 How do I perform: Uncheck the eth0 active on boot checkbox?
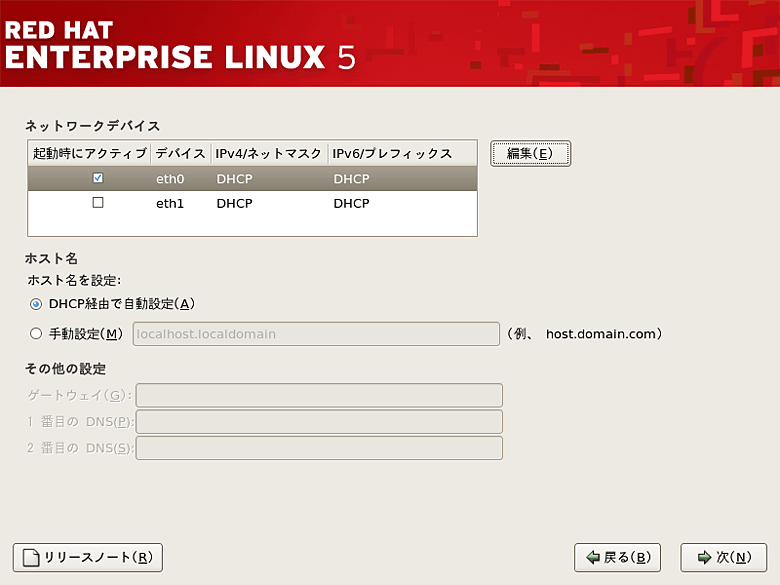[x=97, y=179]
